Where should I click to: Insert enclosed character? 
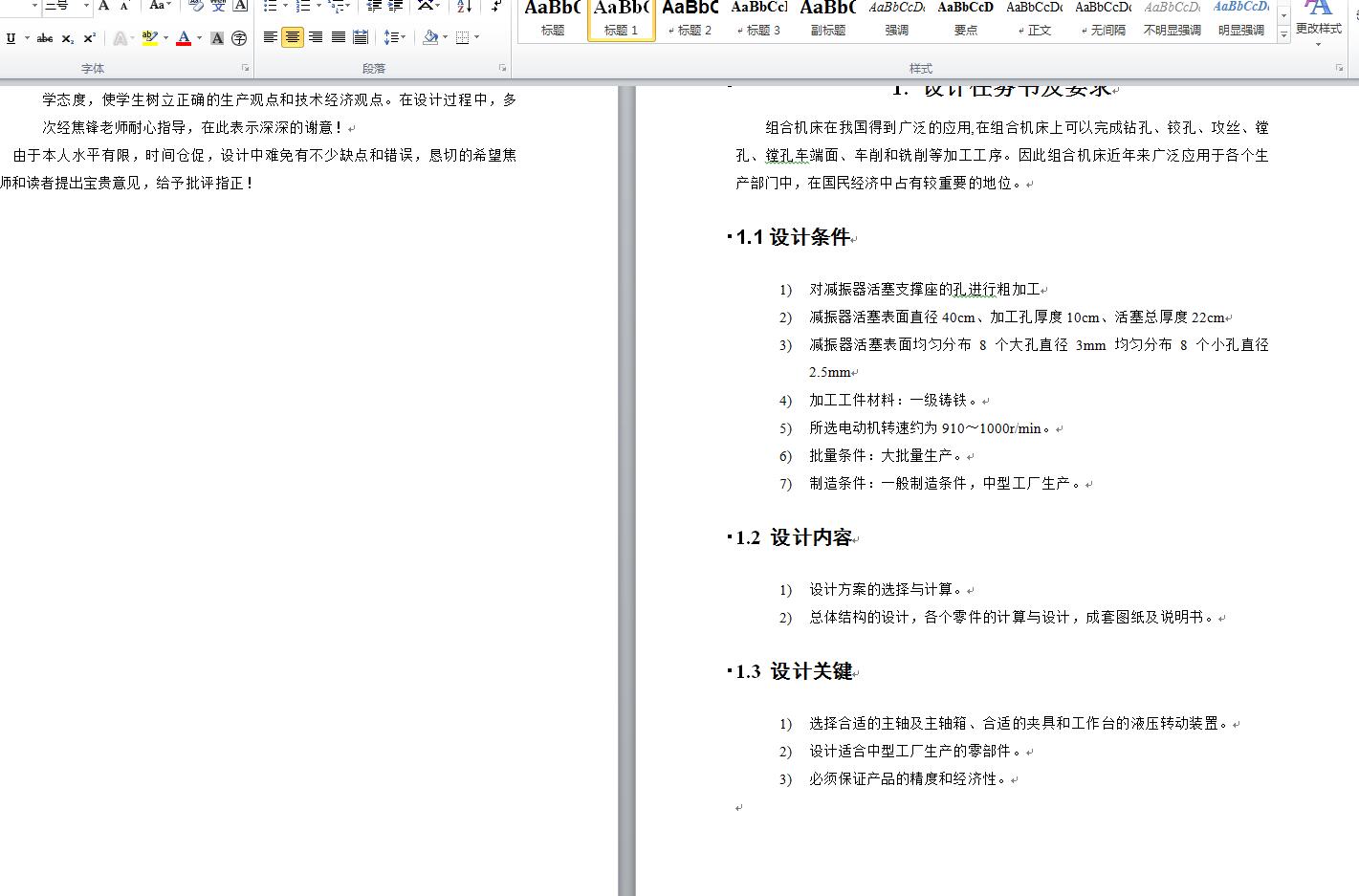click(239, 38)
